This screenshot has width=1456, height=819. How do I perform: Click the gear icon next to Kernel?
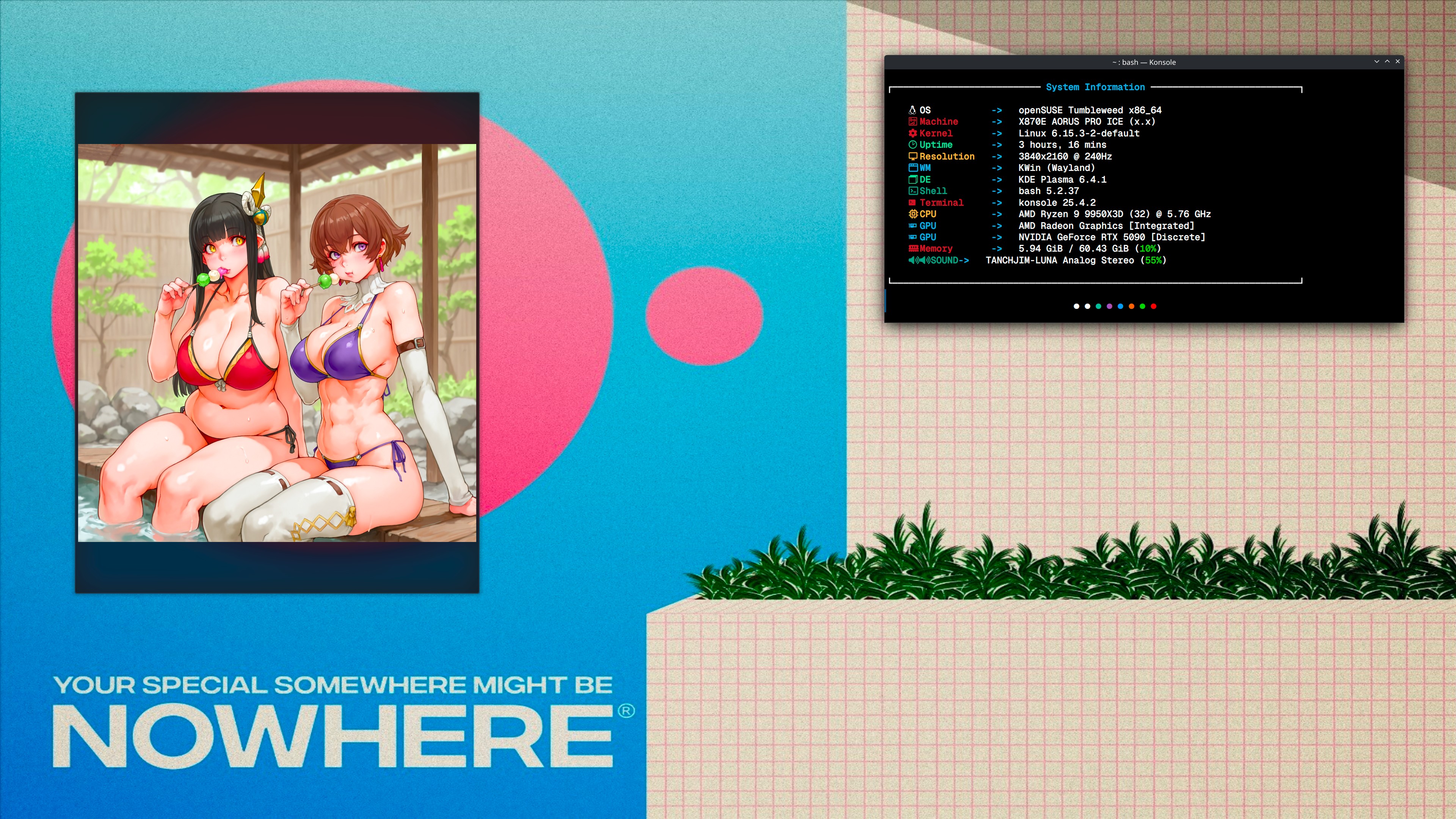(912, 133)
